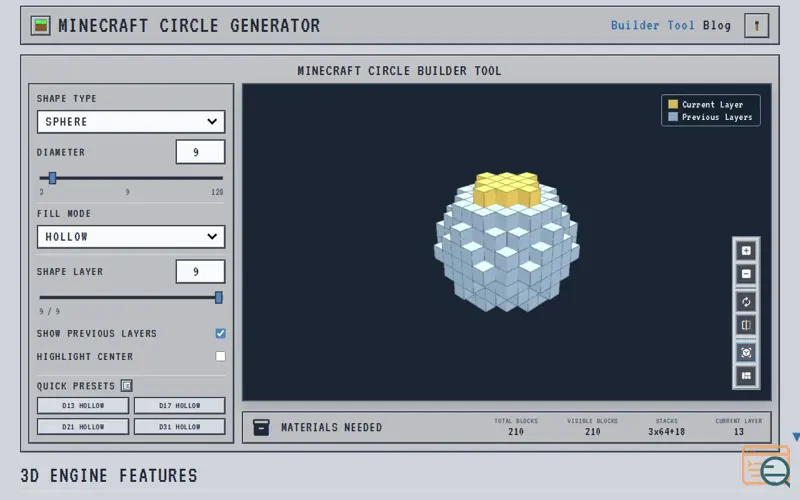Click the '9 / 9' layer counter text
The width and height of the screenshot is (800, 500).
click(x=49, y=311)
